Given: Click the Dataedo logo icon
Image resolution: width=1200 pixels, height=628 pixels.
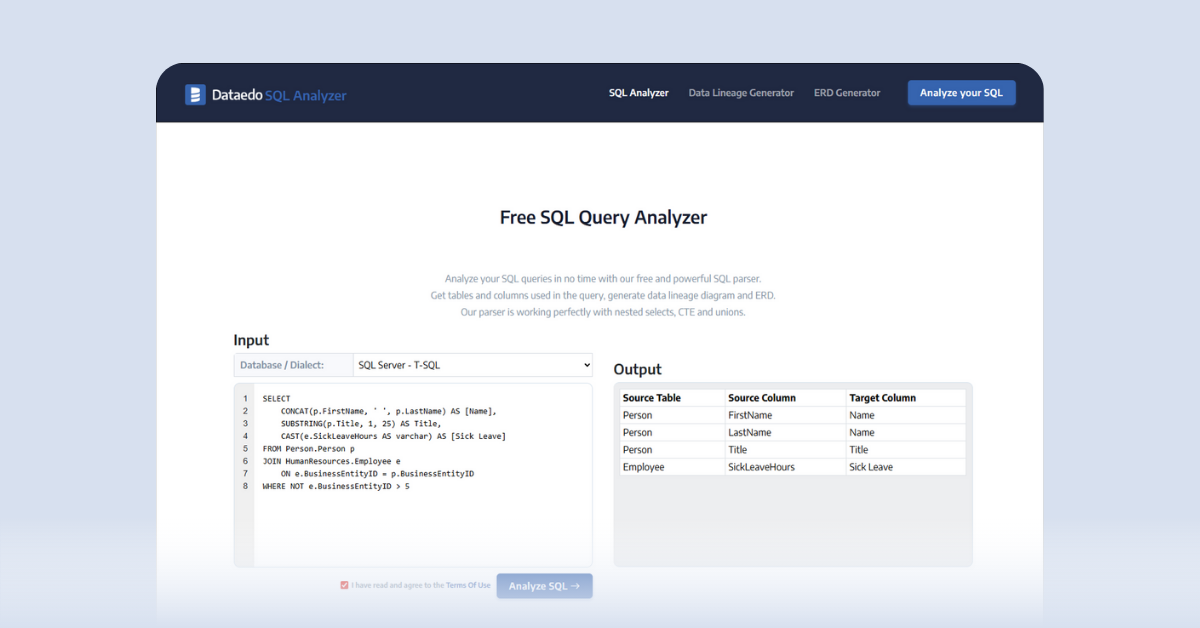Looking at the screenshot, I should tap(195, 95).
